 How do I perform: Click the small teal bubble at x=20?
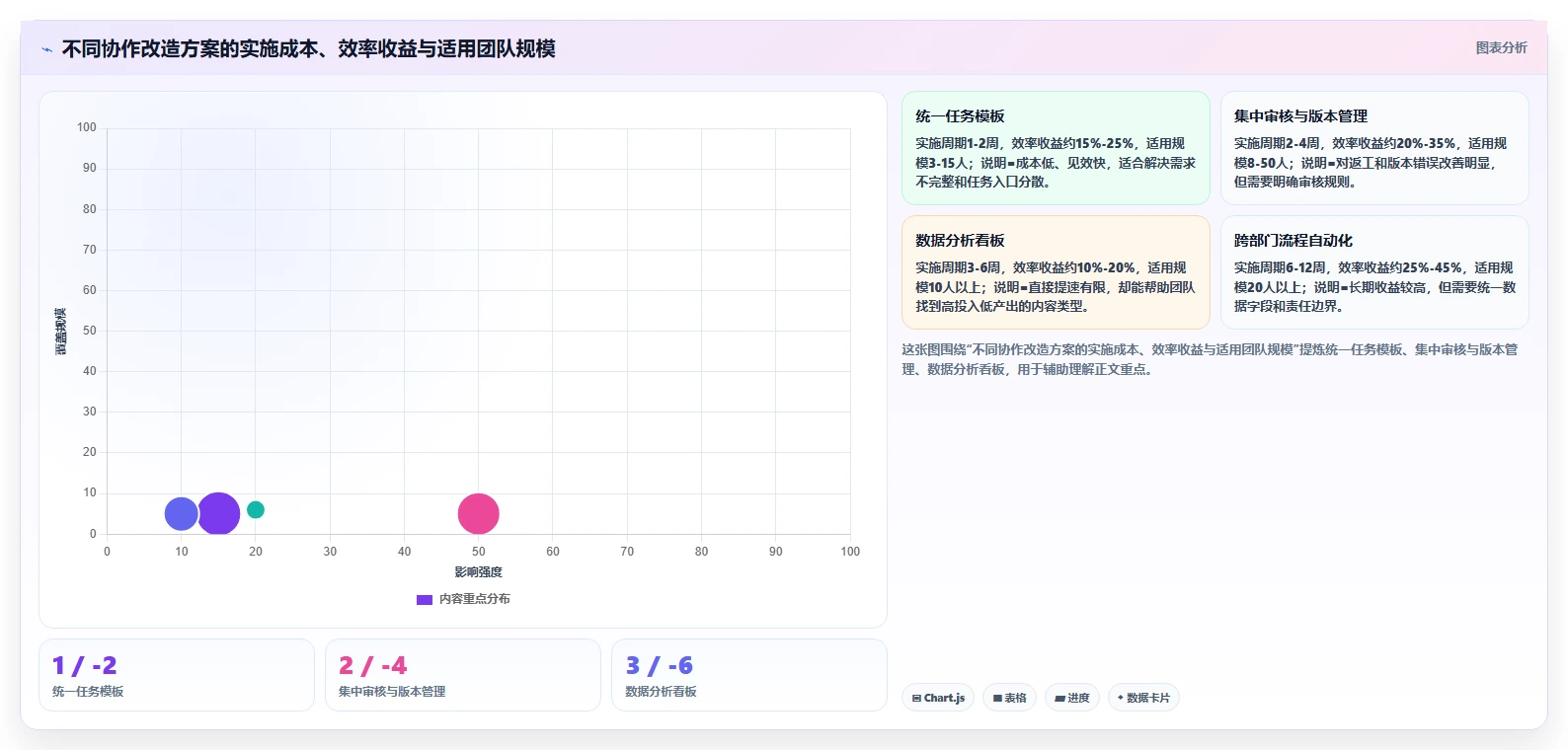tap(256, 510)
